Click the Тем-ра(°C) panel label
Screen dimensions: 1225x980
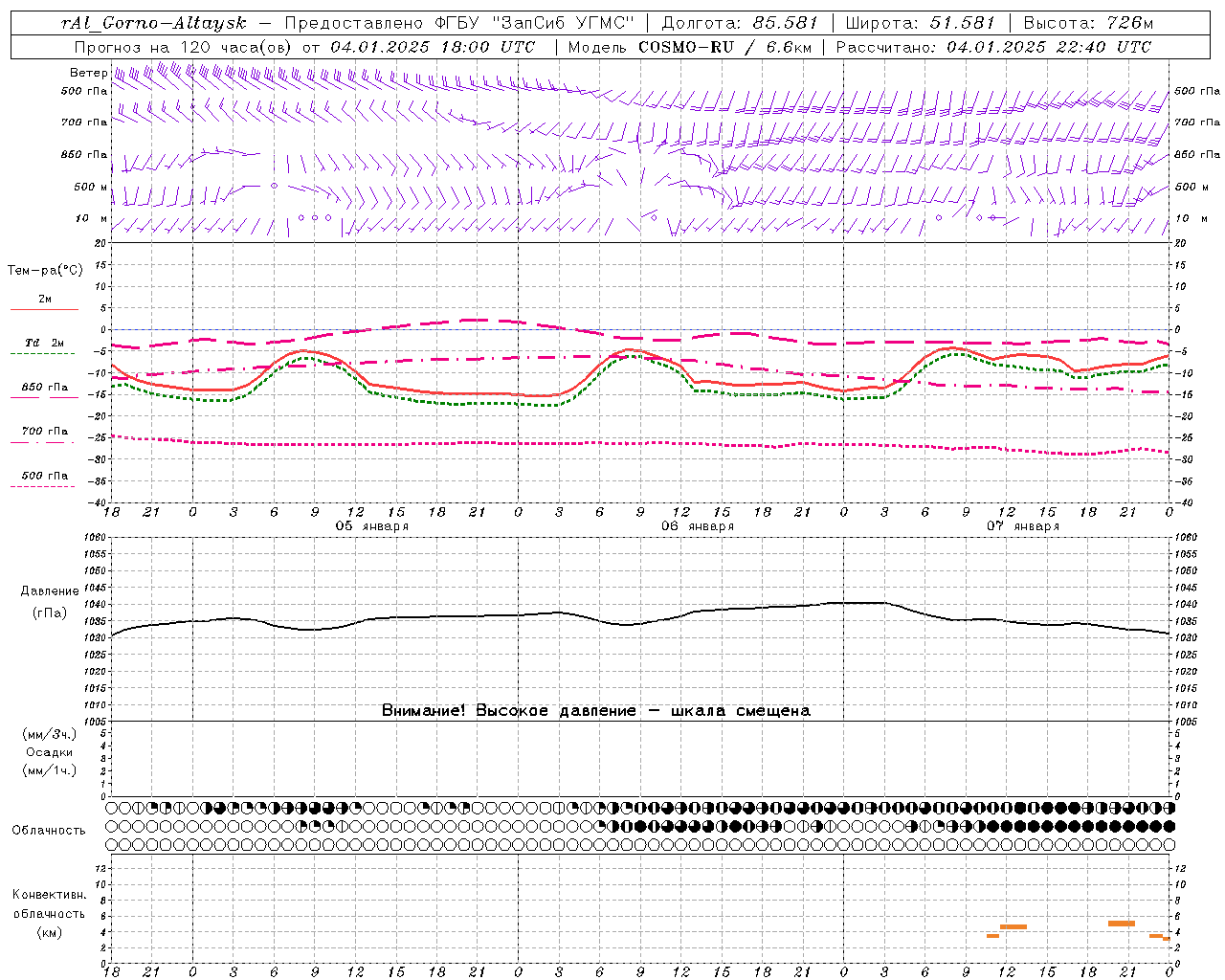tap(45, 271)
